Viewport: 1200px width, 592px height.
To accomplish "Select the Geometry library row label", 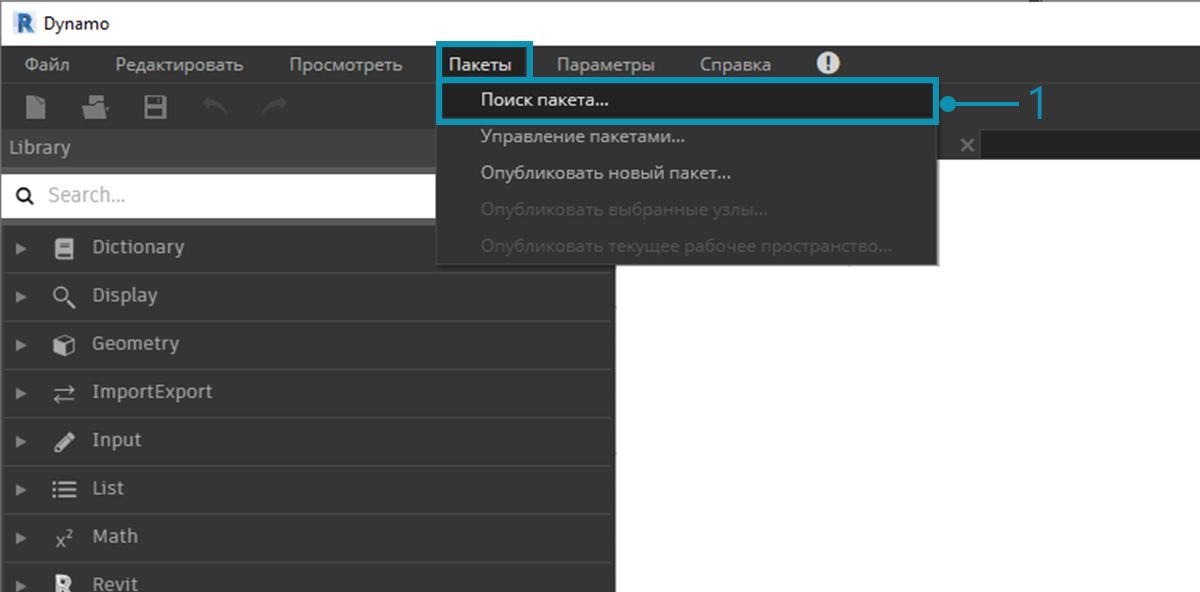I will (136, 344).
